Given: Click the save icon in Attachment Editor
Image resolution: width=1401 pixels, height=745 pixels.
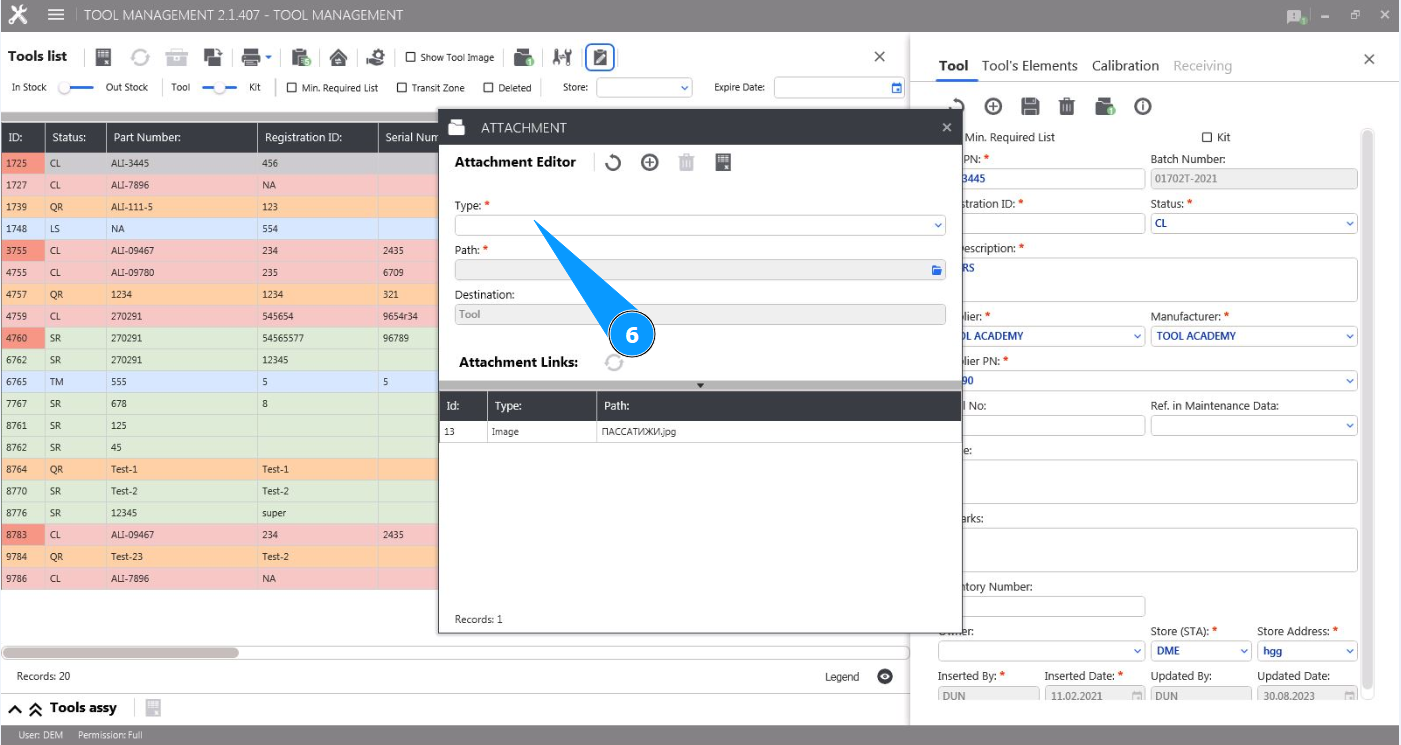Looking at the screenshot, I should 724,162.
